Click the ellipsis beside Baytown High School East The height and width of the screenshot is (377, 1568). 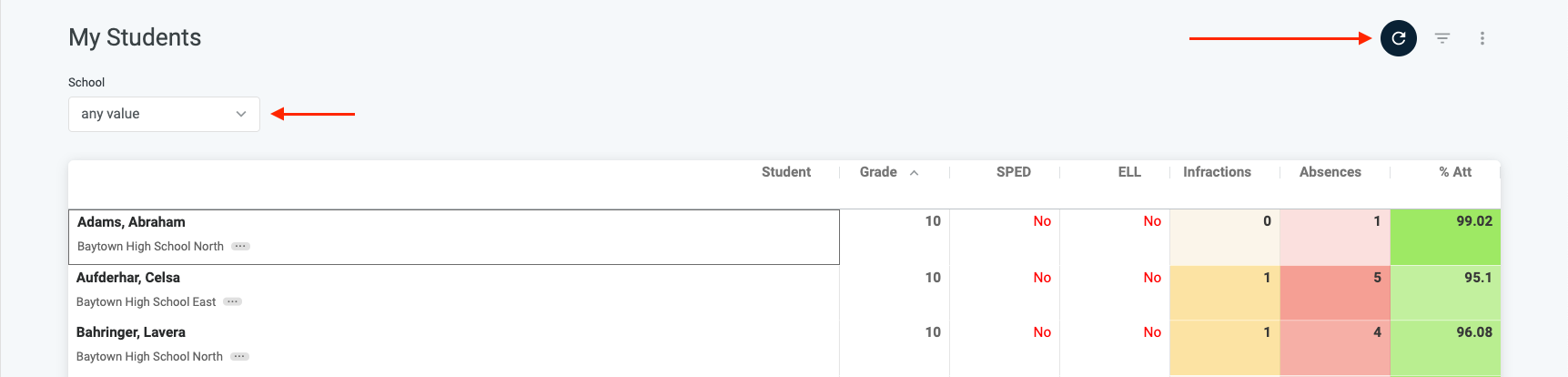(233, 301)
